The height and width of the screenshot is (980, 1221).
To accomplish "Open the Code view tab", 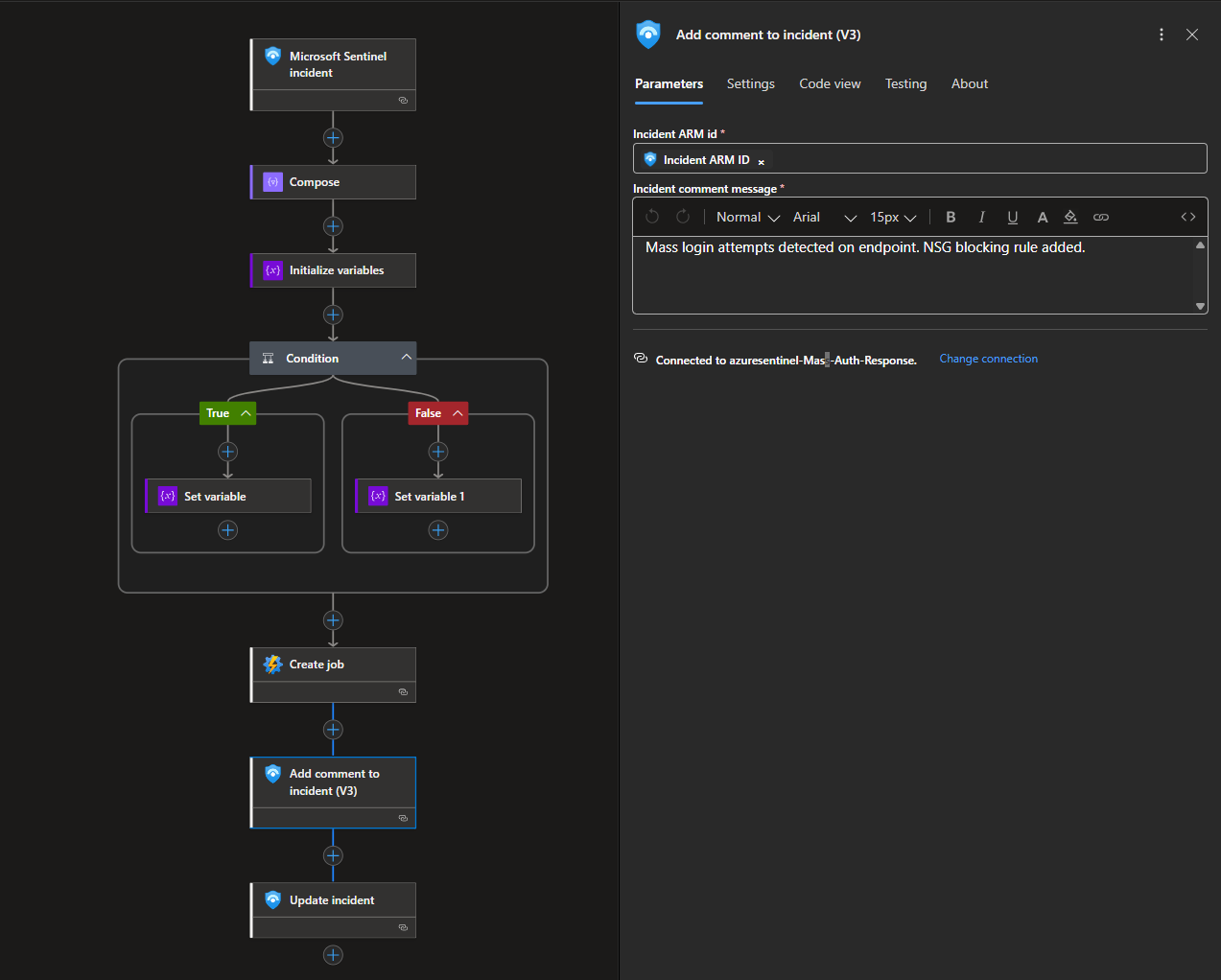I will click(830, 84).
